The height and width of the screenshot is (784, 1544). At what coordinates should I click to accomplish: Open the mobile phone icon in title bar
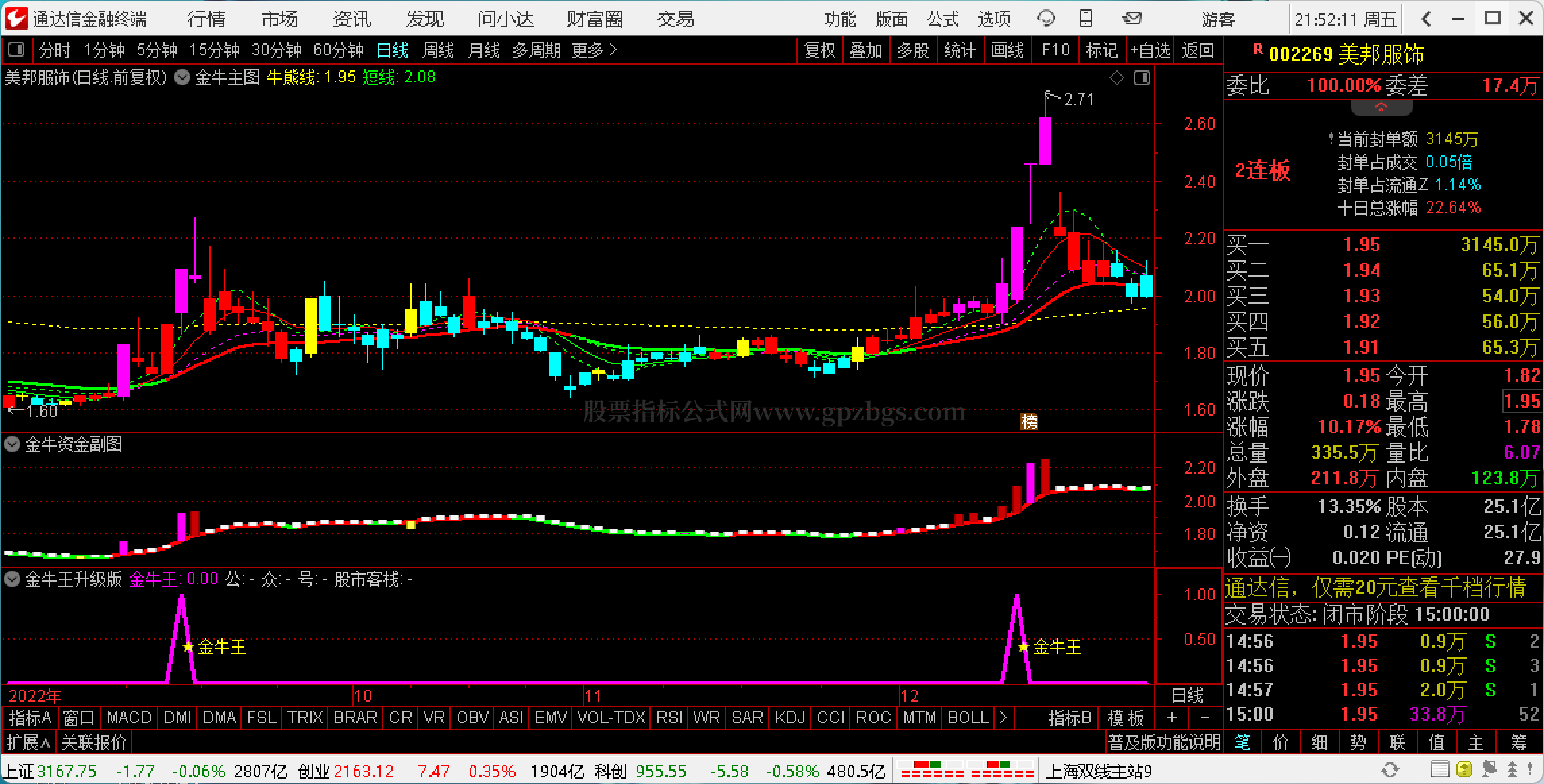click(1086, 18)
